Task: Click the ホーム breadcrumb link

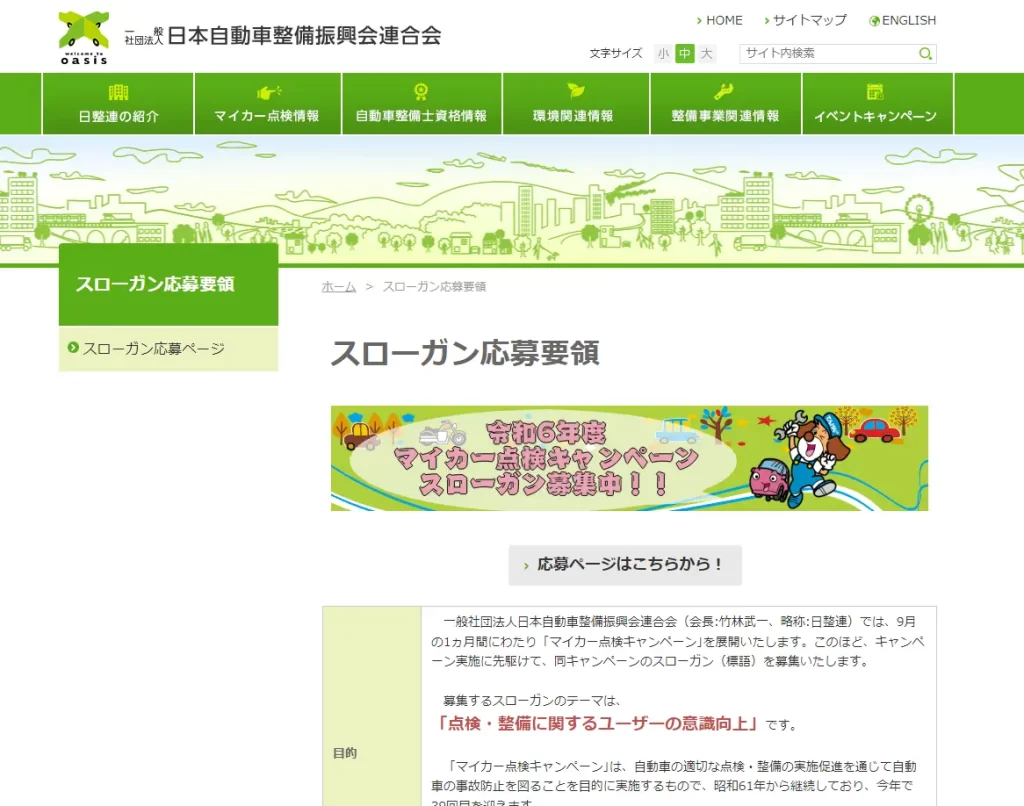Action: (x=338, y=287)
